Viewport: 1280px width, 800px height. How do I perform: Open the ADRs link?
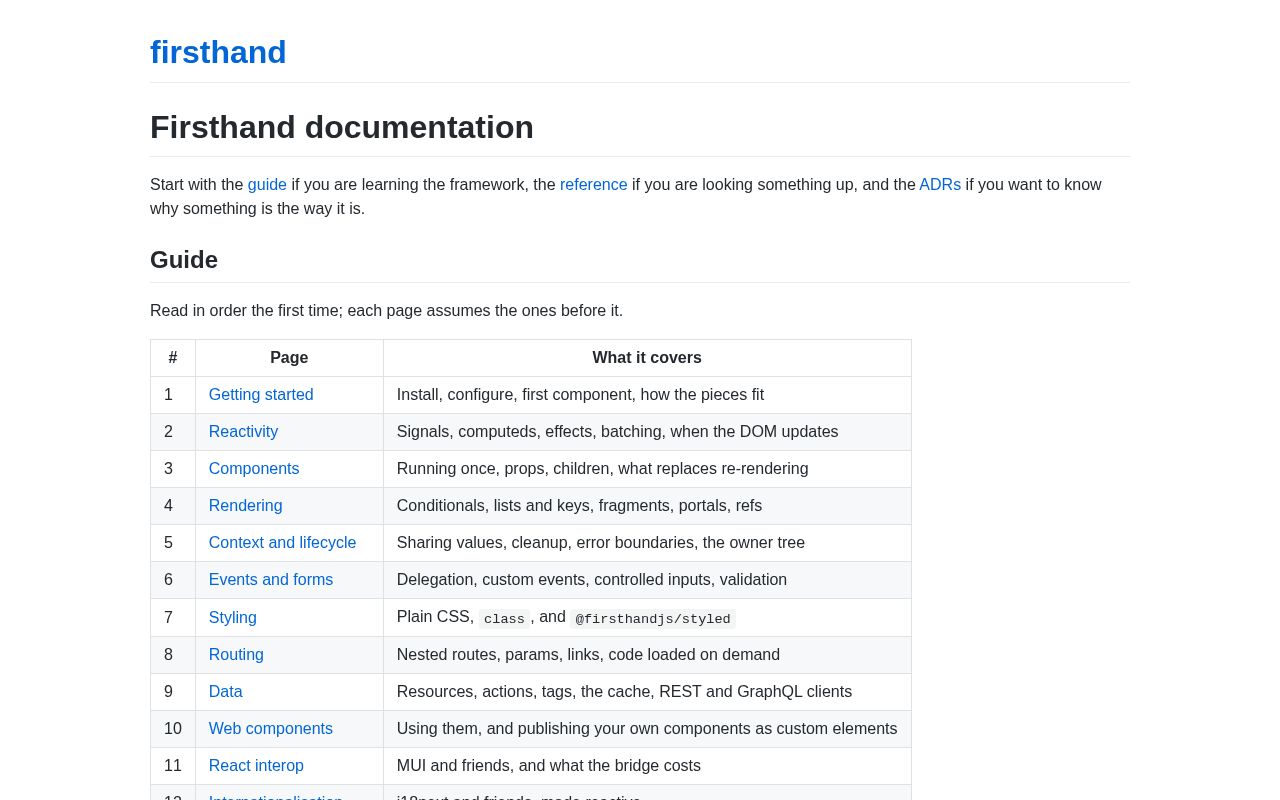click(939, 185)
